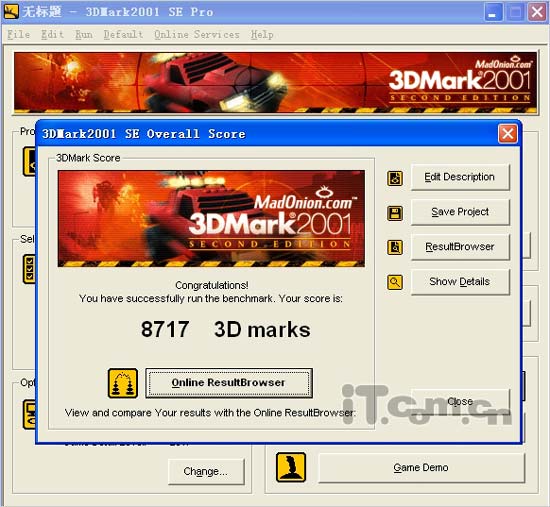Click the Show Details magnifier icon

point(395,282)
